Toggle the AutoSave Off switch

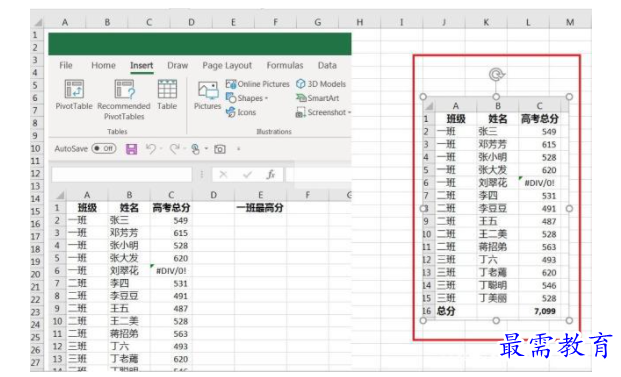click(104, 149)
